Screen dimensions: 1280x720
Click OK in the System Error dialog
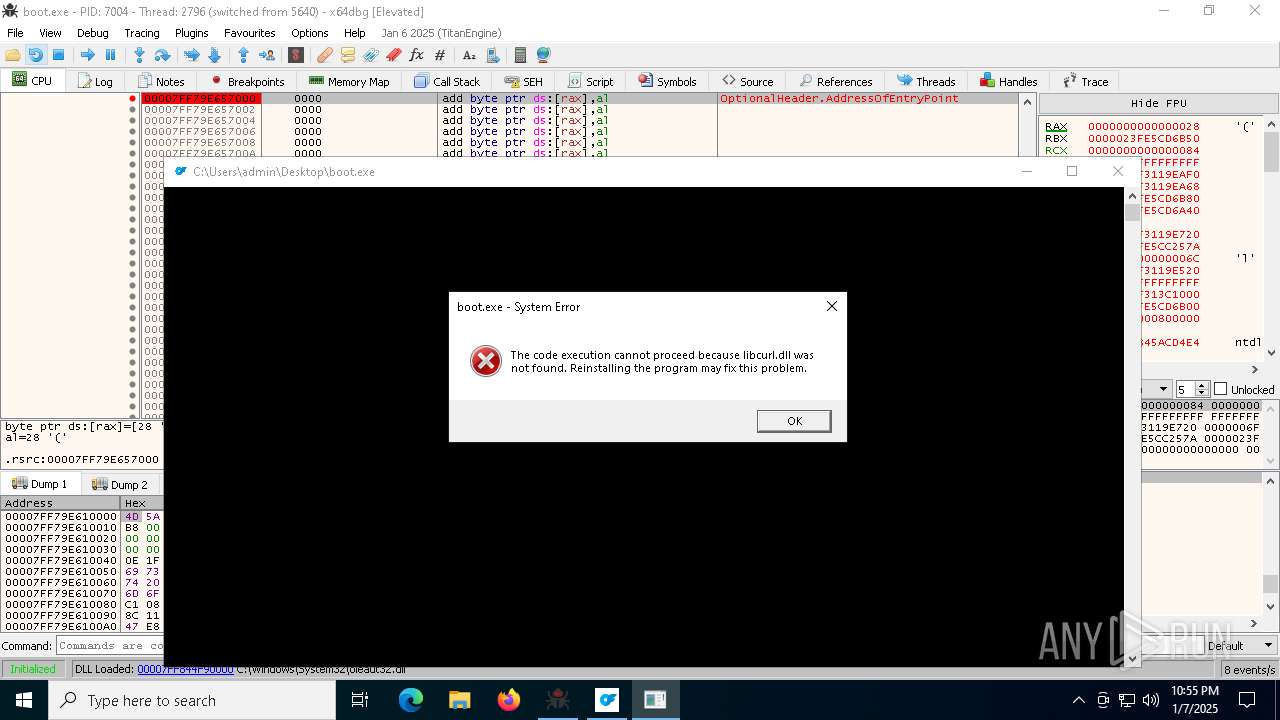[x=794, y=421]
